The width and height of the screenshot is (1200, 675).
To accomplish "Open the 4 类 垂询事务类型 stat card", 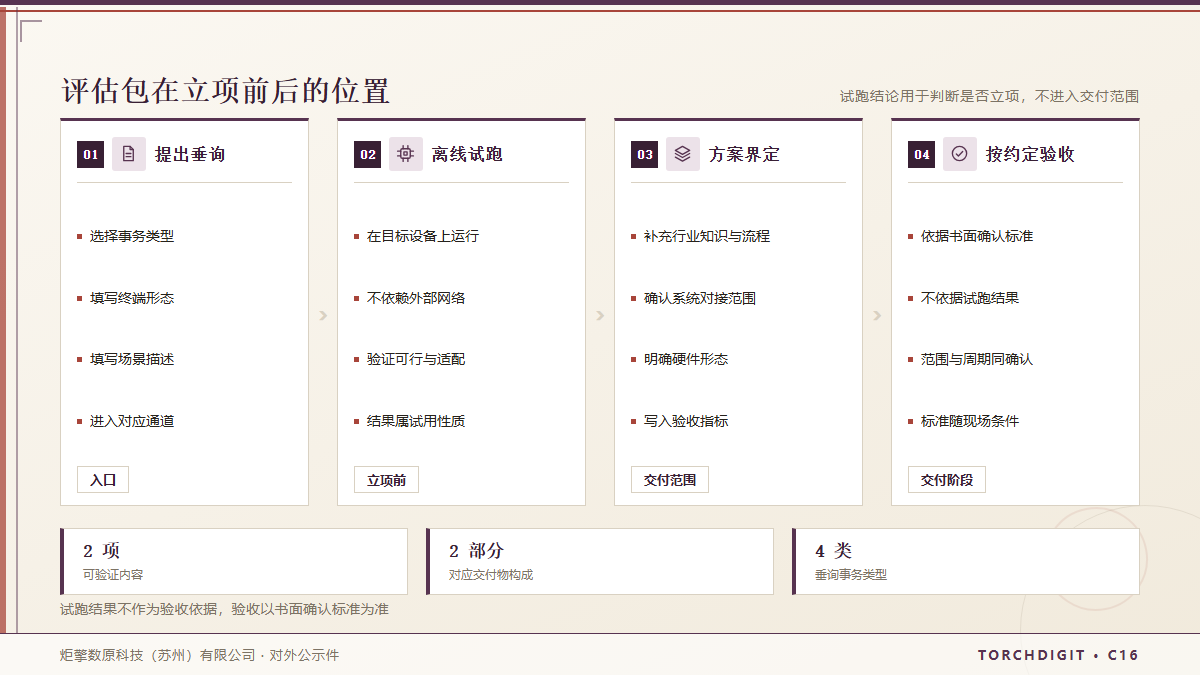I will click(x=966, y=561).
